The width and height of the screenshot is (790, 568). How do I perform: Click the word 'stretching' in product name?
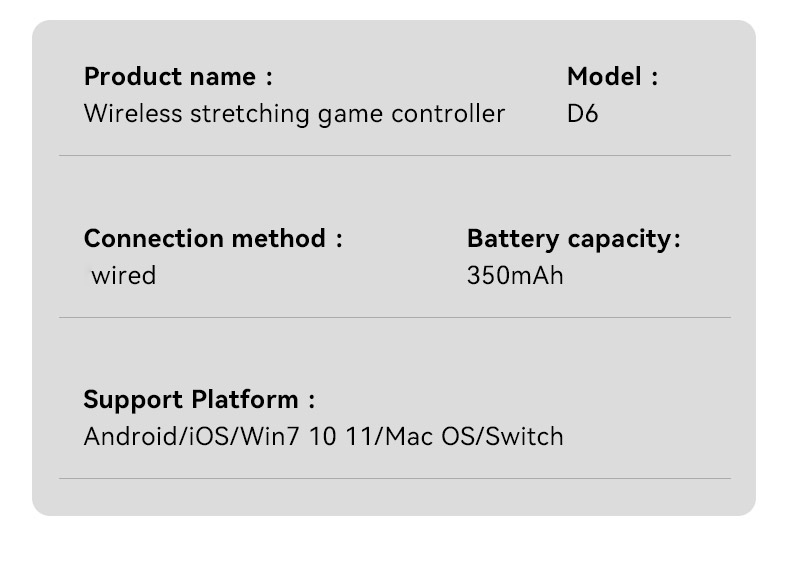tap(249, 115)
